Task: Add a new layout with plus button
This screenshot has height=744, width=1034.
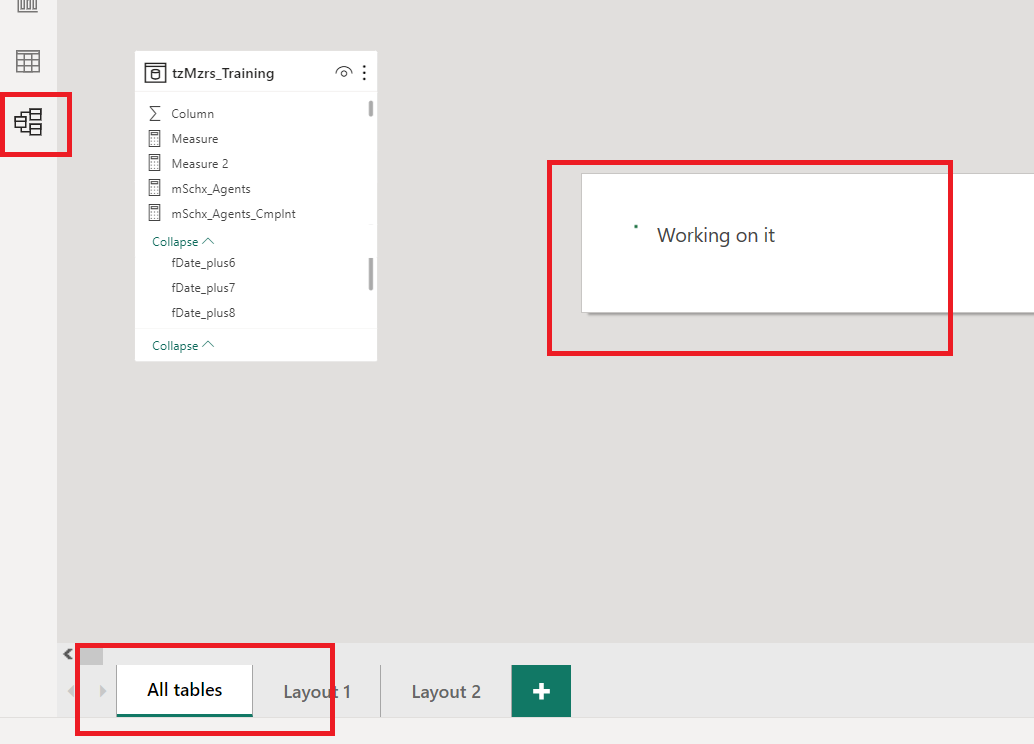Action: click(541, 691)
